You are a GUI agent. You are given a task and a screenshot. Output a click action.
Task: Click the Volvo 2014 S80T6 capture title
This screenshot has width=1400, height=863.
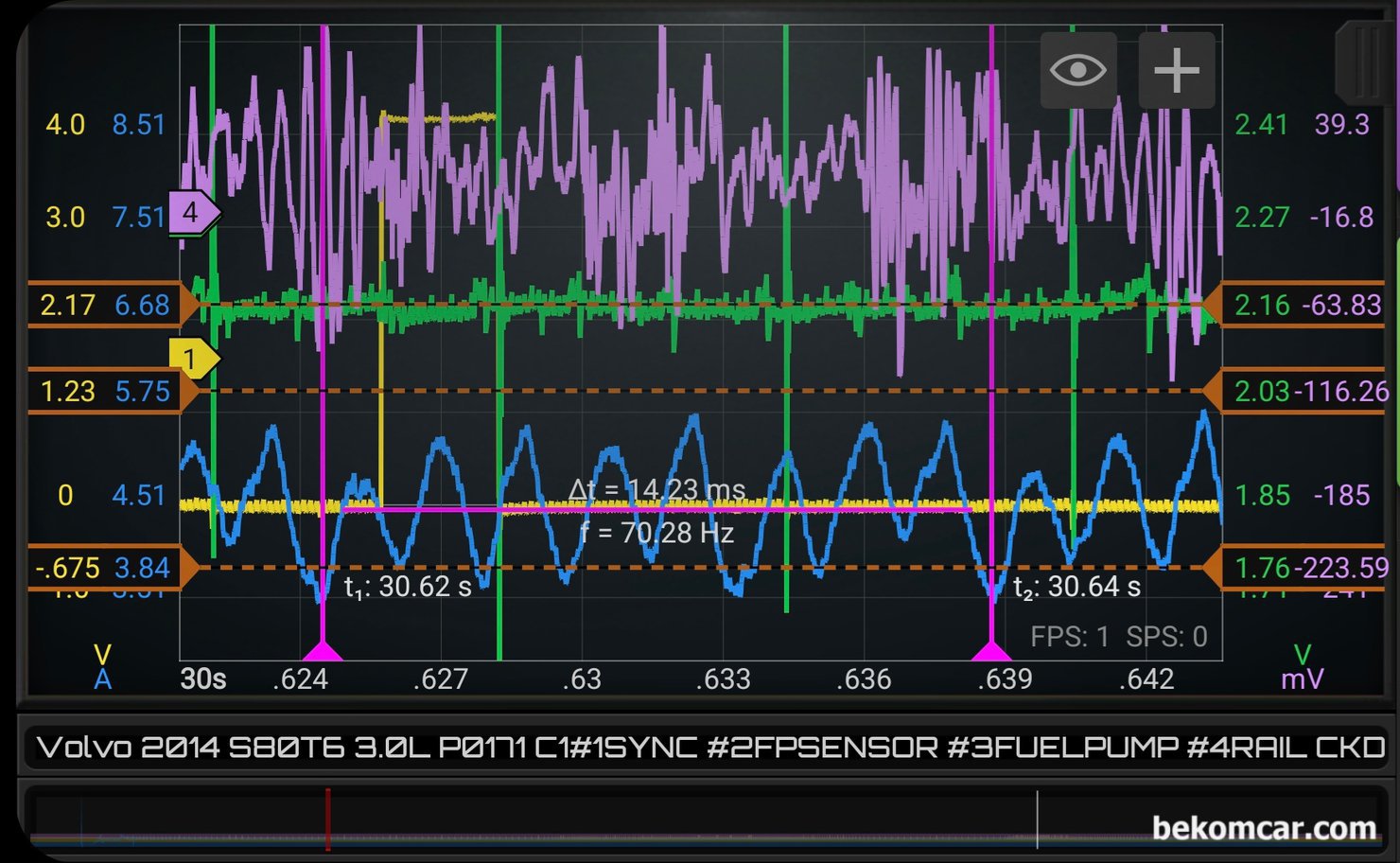(x=711, y=748)
